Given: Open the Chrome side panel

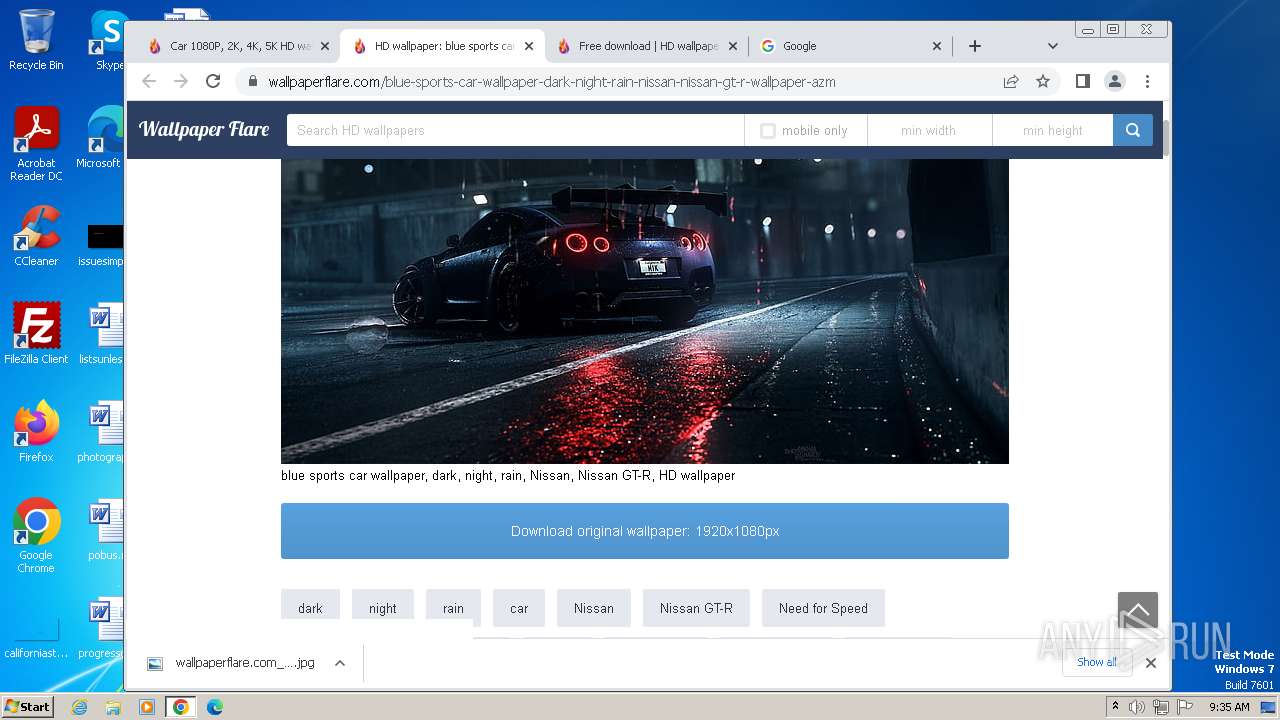Looking at the screenshot, I should (1083, 81).
